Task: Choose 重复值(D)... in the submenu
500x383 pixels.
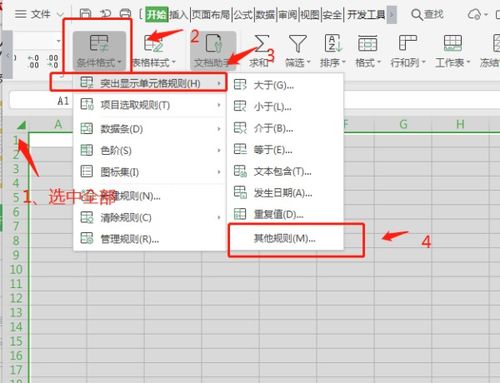Action: pyautogui.click(x=285, y=214)
